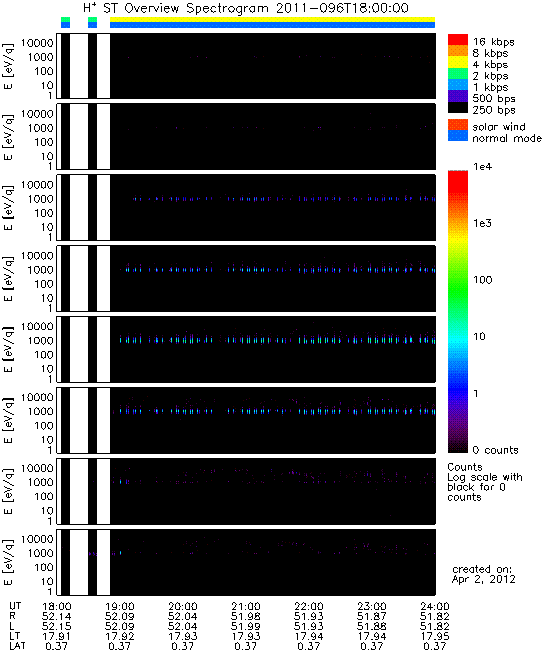544x652 pixels.
Task: Click the long yellow 4 kbps telemetry bar
Action: (x=272, y=20)
